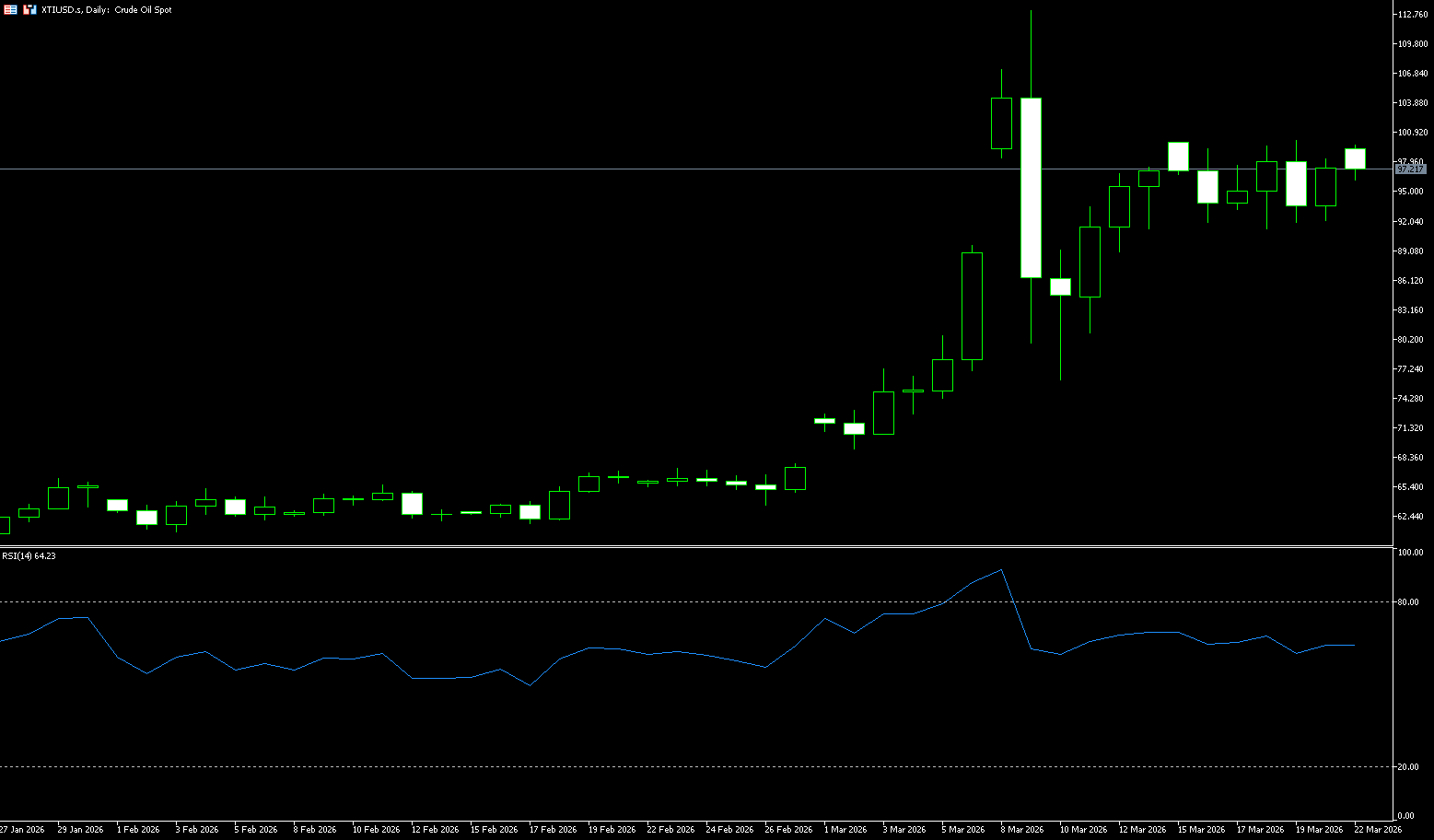Click the 17 Feb 2026 date label
The height and width of the screenshot is (840, 1434).
pyautogui.click(x=552, y=829)
